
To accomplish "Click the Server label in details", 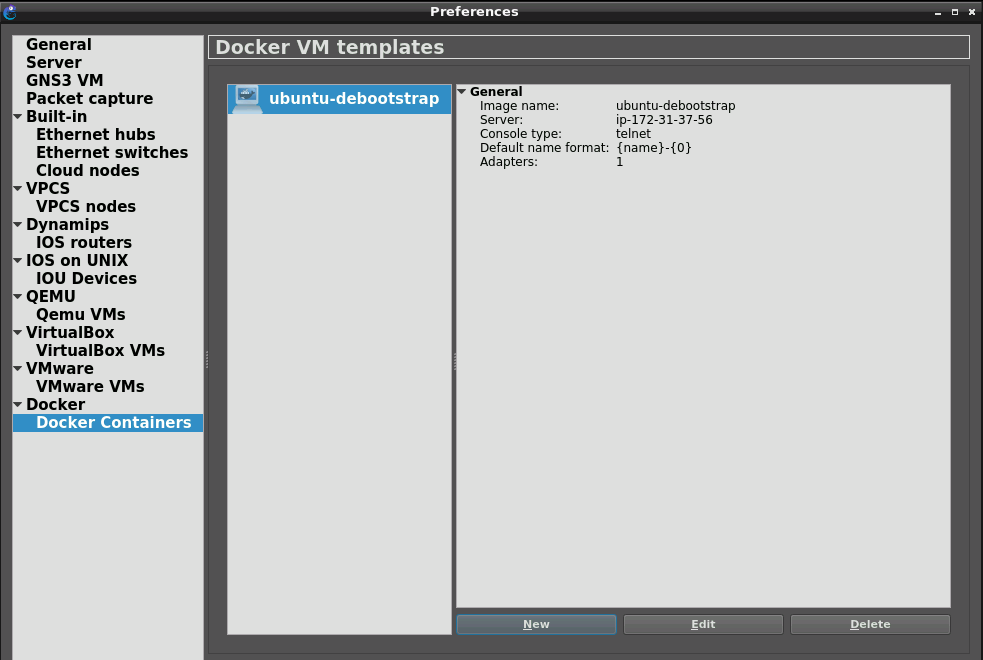I will tap(501, 120).
